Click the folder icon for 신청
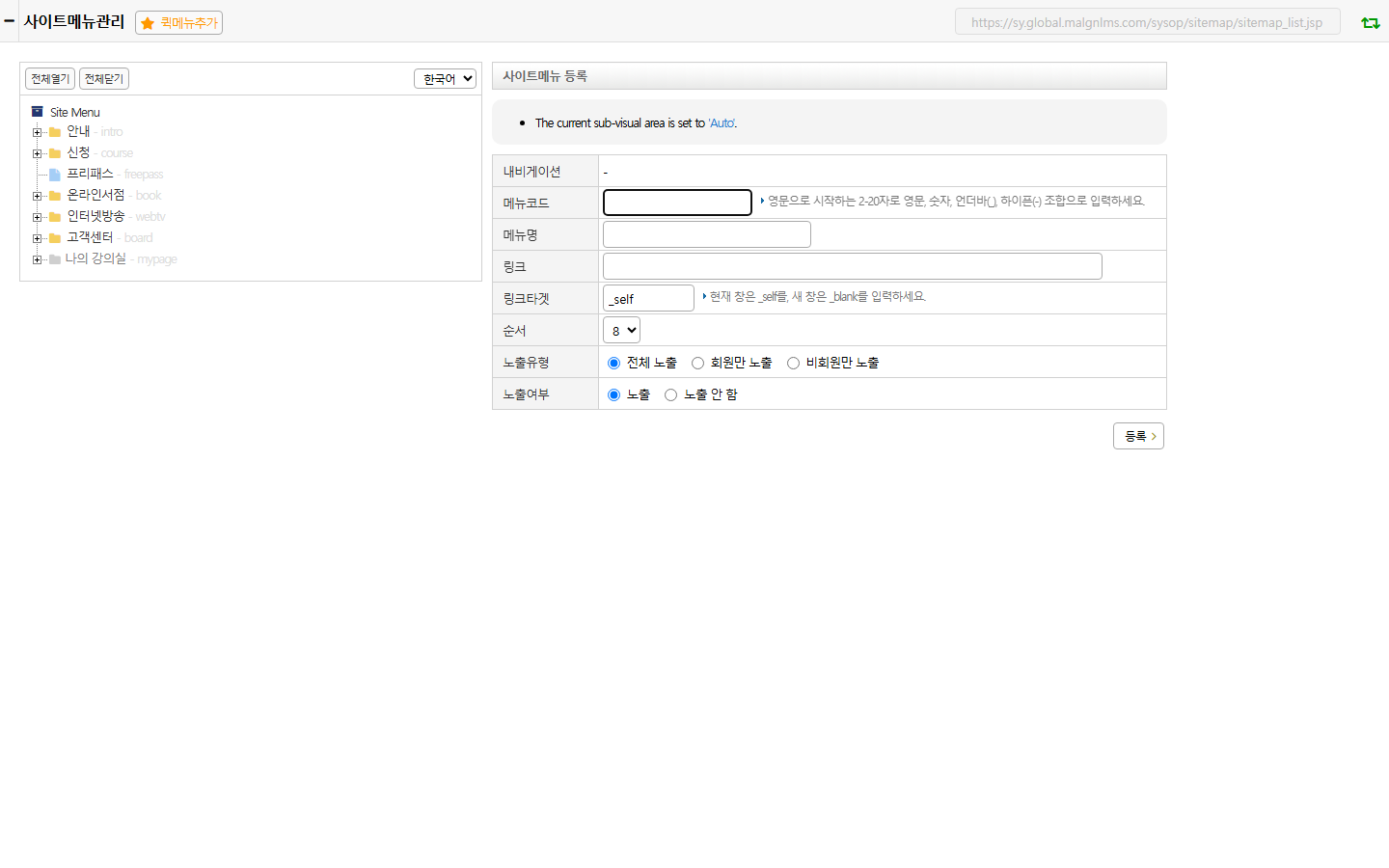1389x868 pixels. pos(55,153)
